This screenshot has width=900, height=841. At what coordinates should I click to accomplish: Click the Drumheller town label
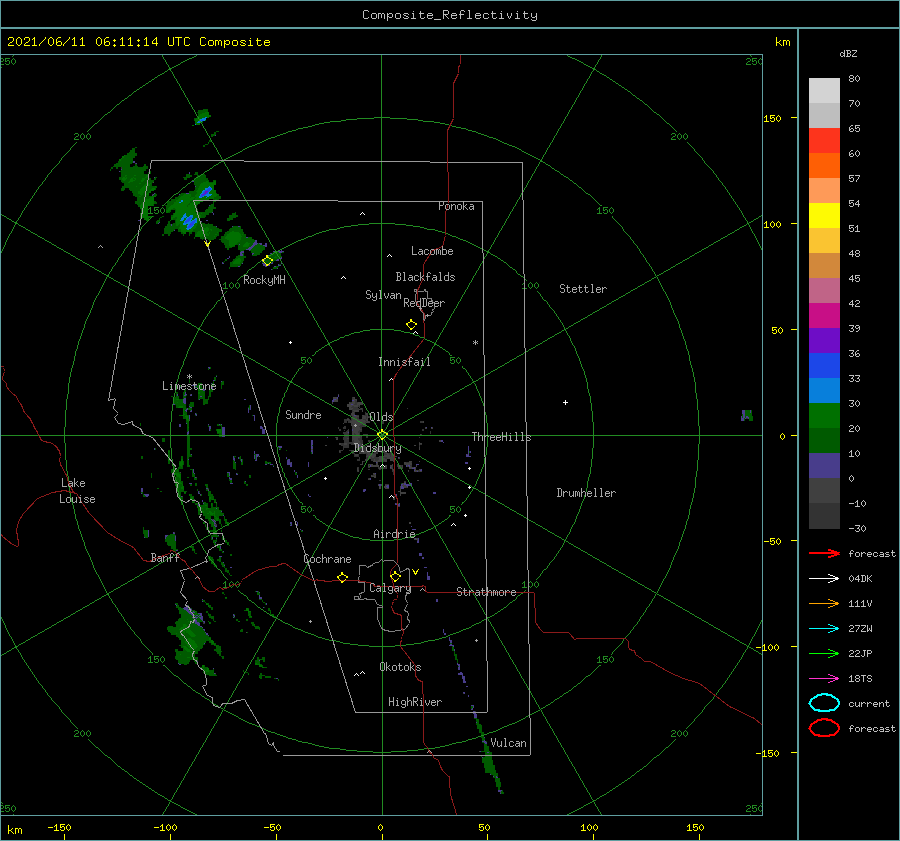(x=586, y=493)
